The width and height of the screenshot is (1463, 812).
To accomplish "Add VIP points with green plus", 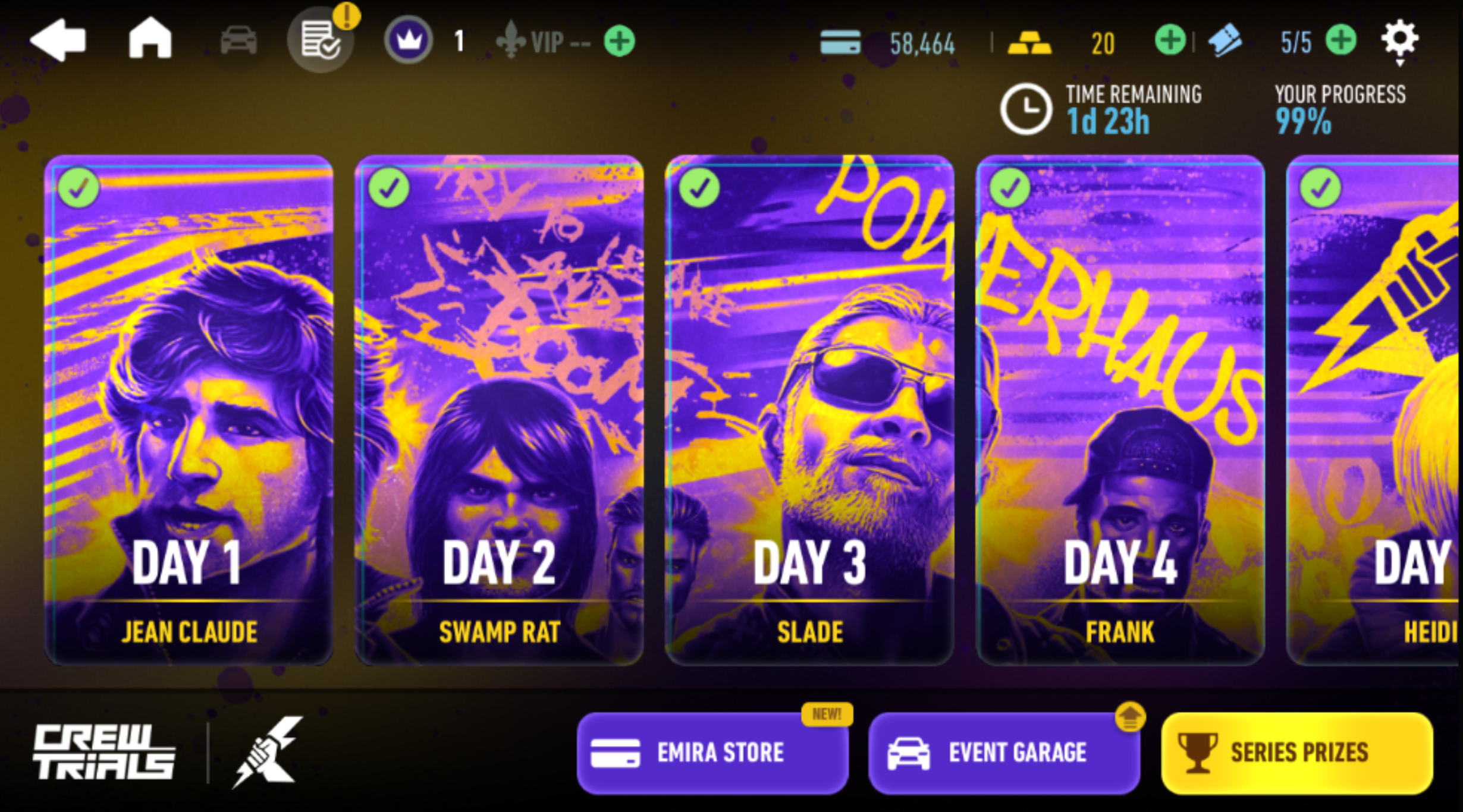I will point(619,42).
